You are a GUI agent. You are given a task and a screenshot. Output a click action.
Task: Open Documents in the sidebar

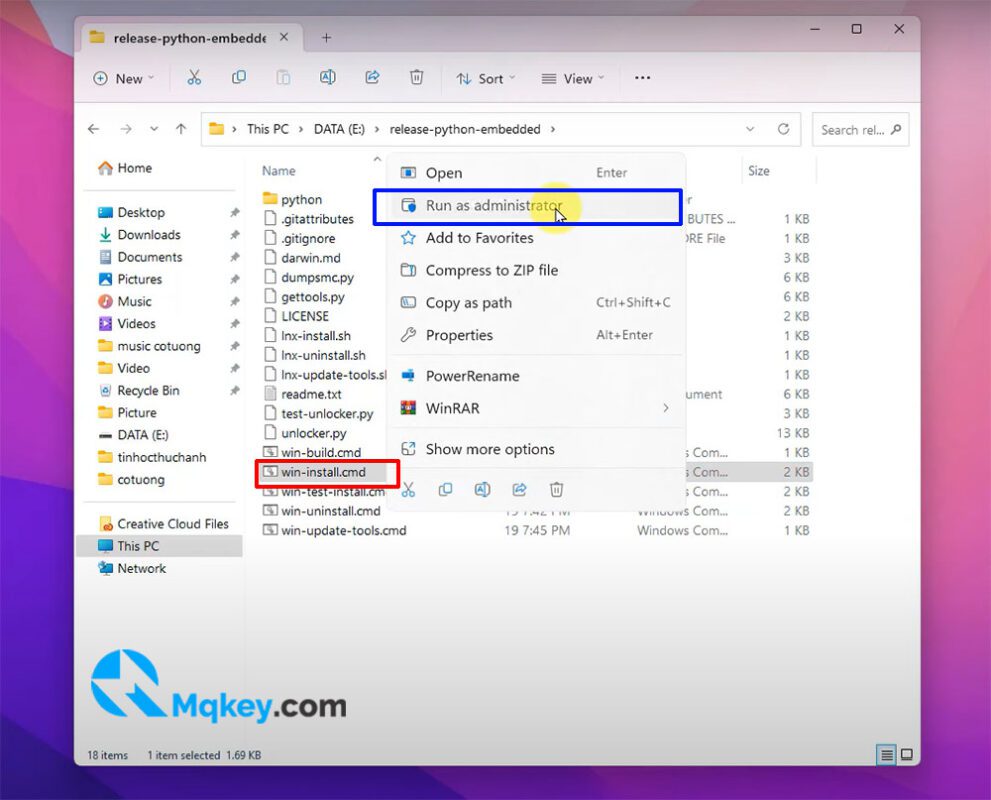point(140,257)
